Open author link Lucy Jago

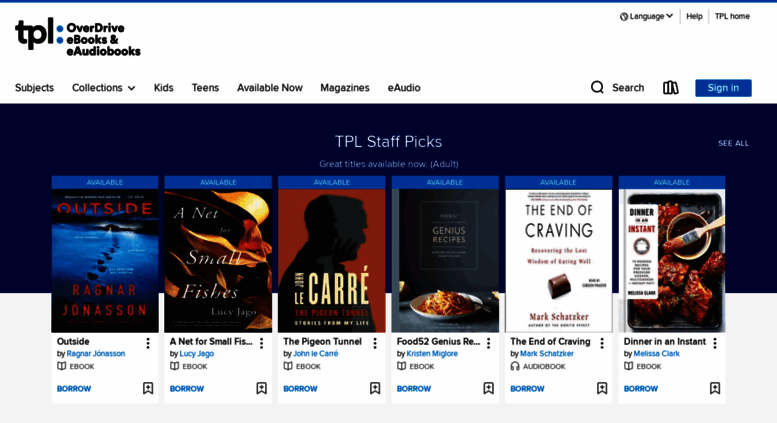[197, 354]
